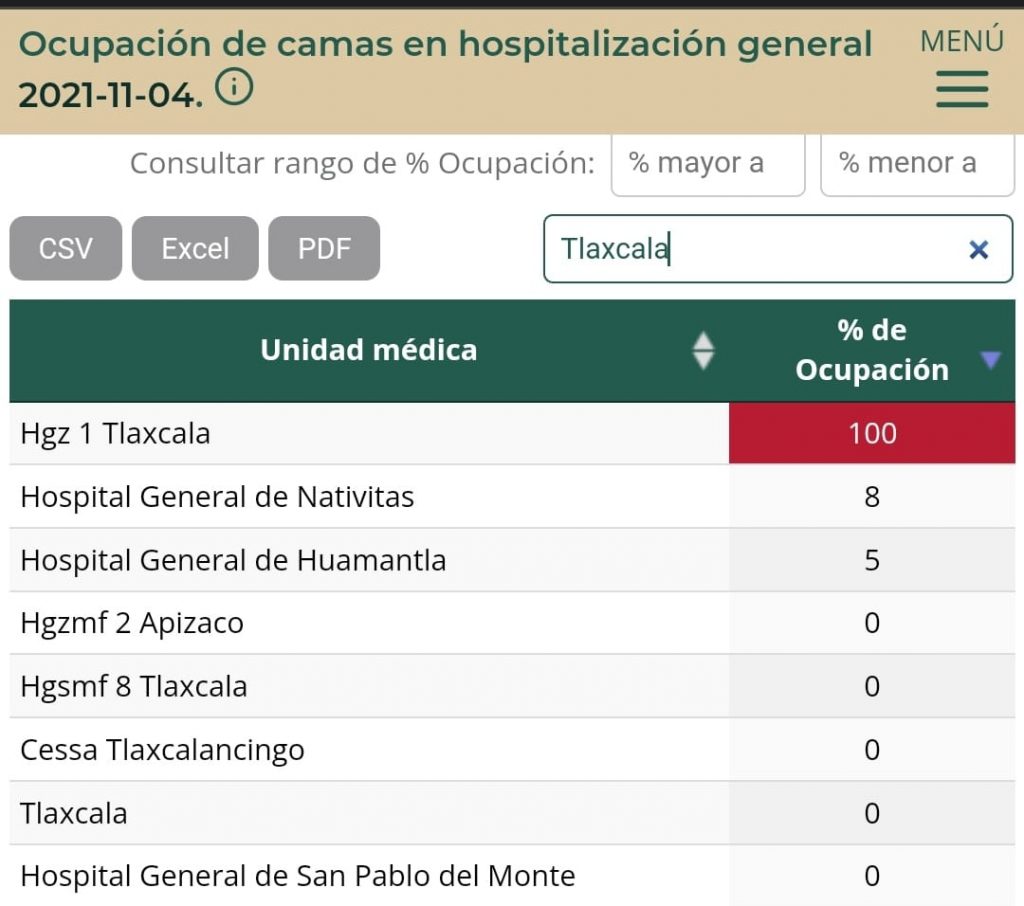The image size is (1024, 906).
Task: Click the sort arrows on Unidad médica column
Action: pyautogui.click(x=703, y=350)
